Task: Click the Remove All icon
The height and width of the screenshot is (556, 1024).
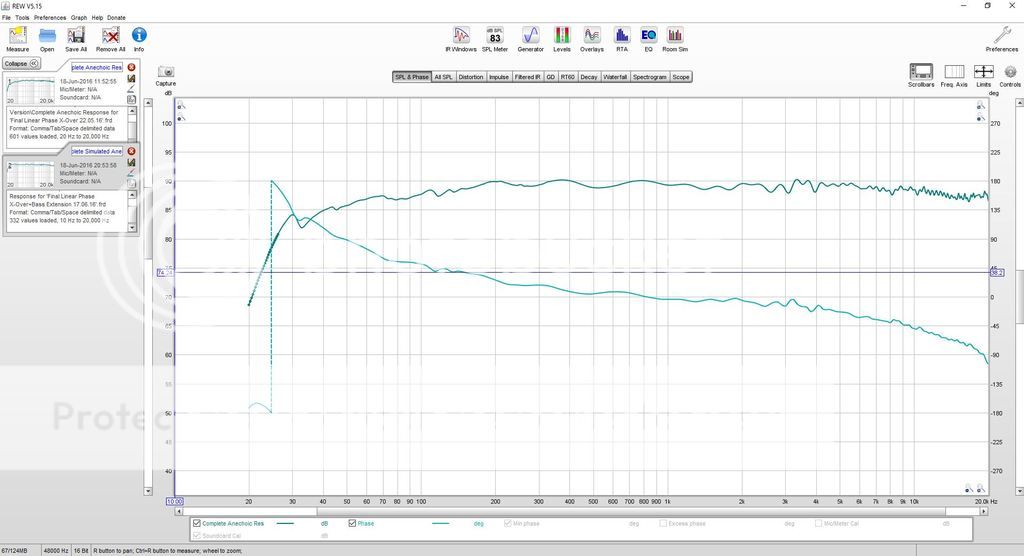Action: (109, 38)
